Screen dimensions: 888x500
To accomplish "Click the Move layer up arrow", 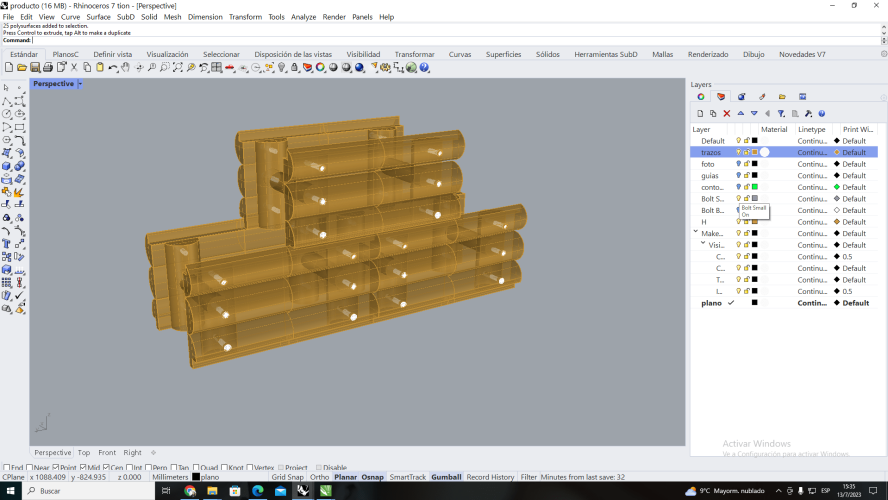I will (x=741, y=113).
